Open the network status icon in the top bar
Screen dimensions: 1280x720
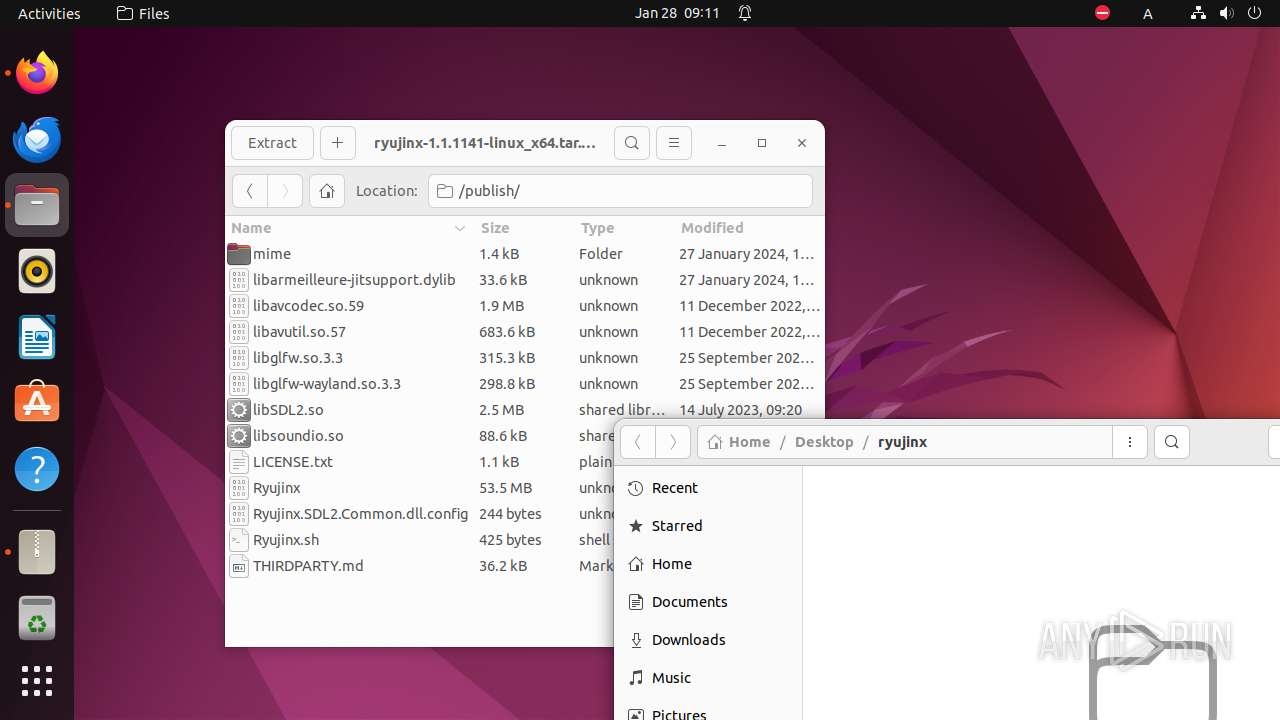tap(1198, 13)
